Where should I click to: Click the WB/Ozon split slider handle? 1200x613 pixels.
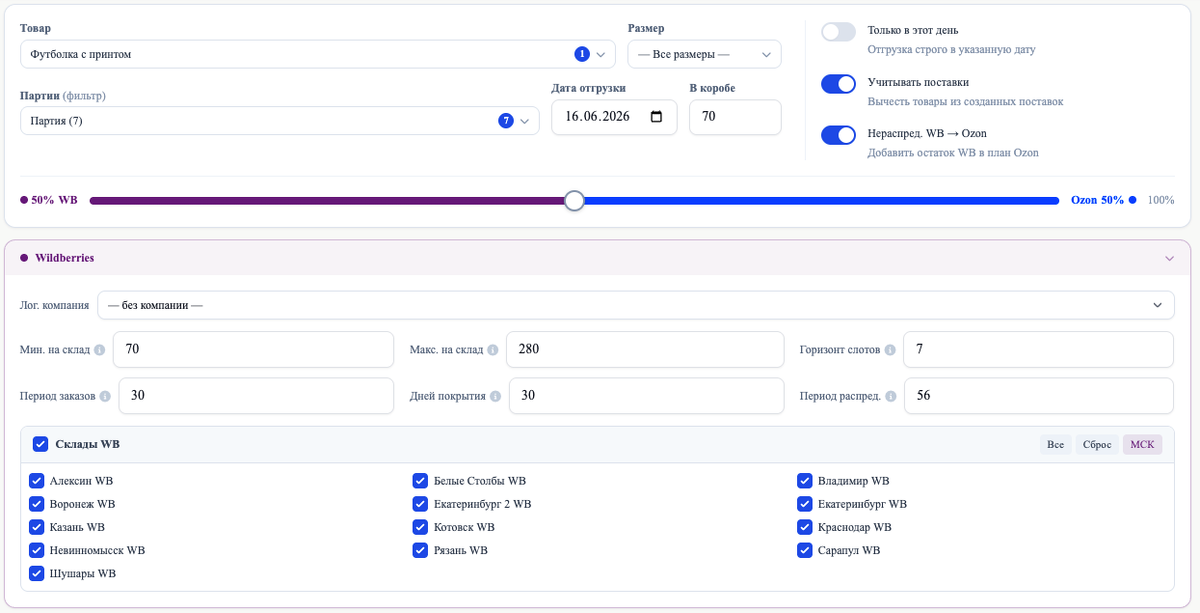coord(574,201)
